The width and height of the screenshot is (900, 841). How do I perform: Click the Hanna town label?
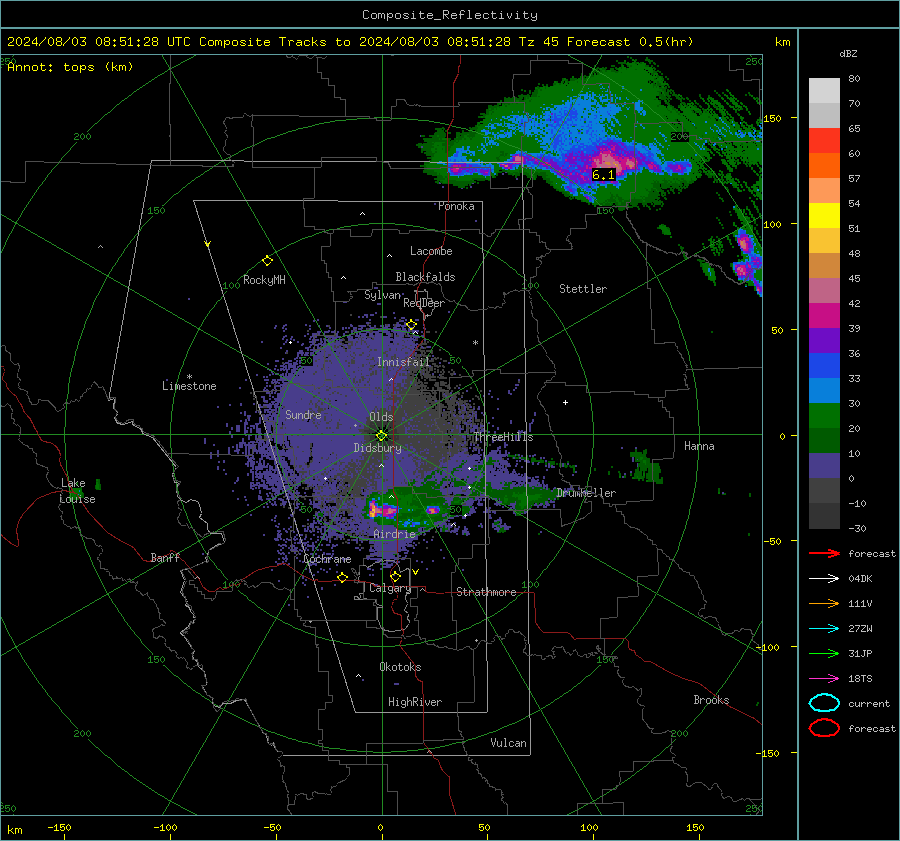coord(699,446)
